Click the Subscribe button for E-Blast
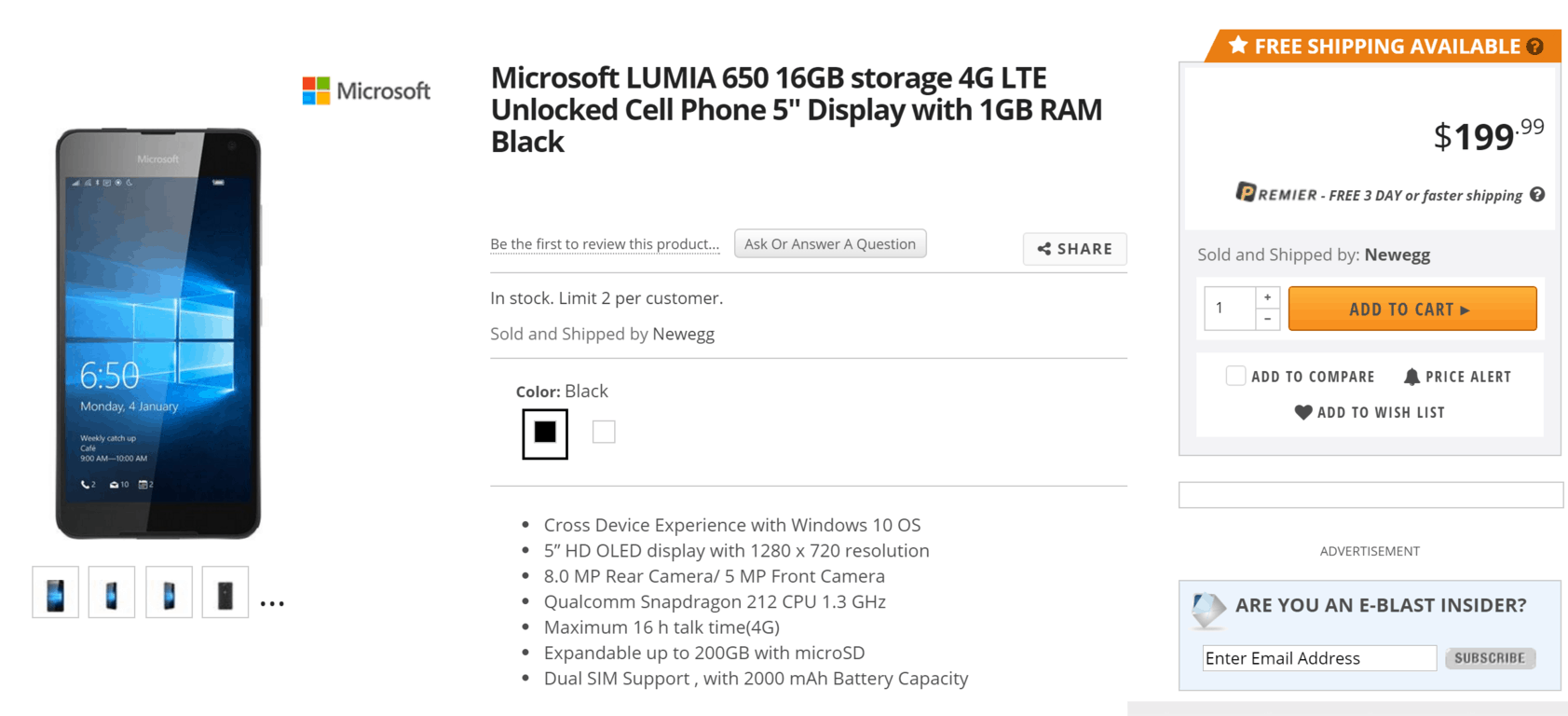Image resolution: width=1568 pixels, height=716 pixels. [x=1490, y=658]
